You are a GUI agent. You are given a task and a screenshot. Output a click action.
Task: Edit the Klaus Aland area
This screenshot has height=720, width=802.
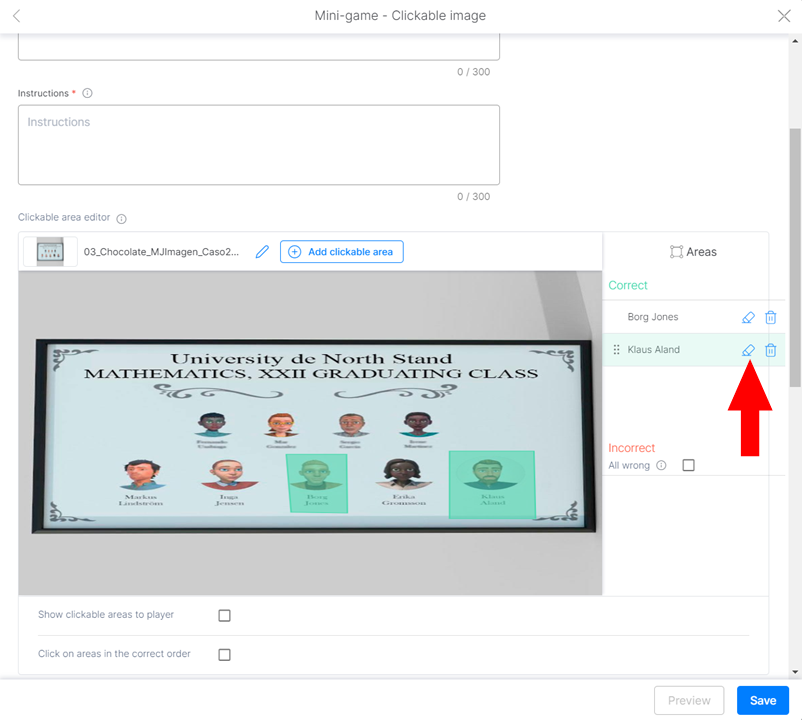tap(748, 350)
